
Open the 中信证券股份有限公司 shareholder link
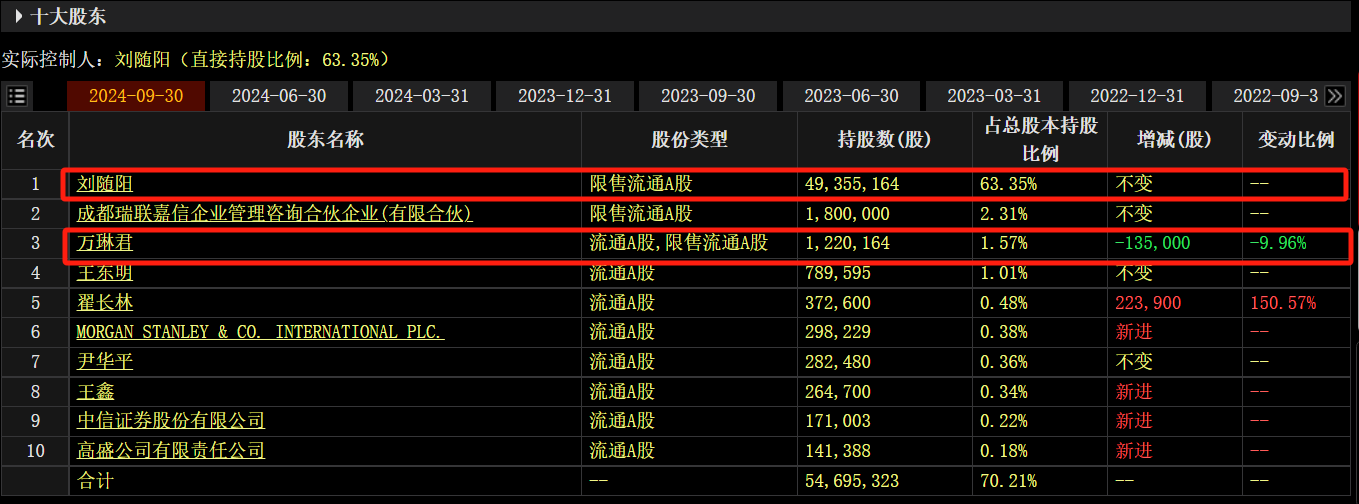point(171,421)
